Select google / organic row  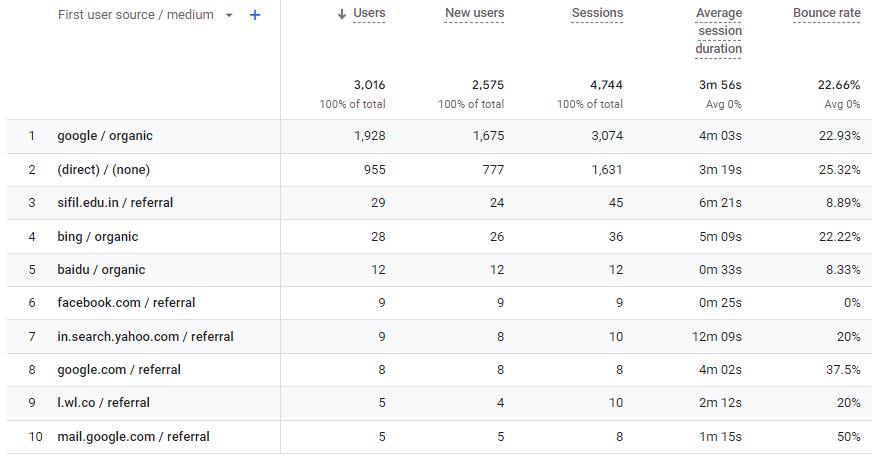pos(105,136)
